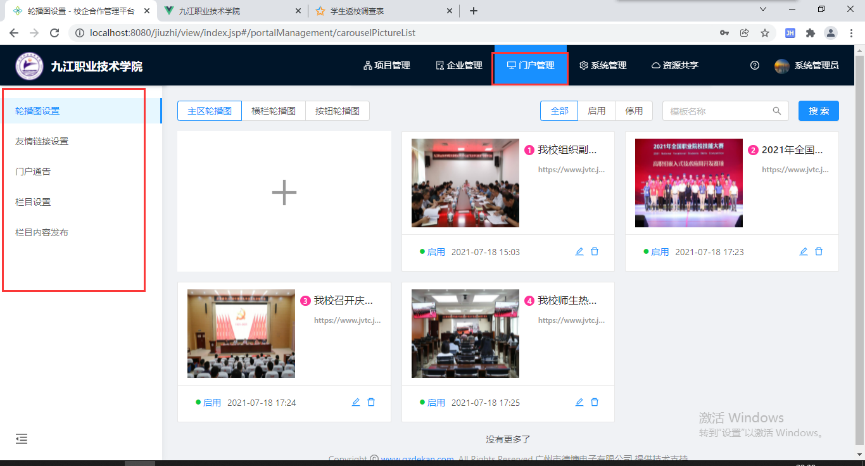
Task: Click edit pencil on the first carousel card
Action: 580,252
